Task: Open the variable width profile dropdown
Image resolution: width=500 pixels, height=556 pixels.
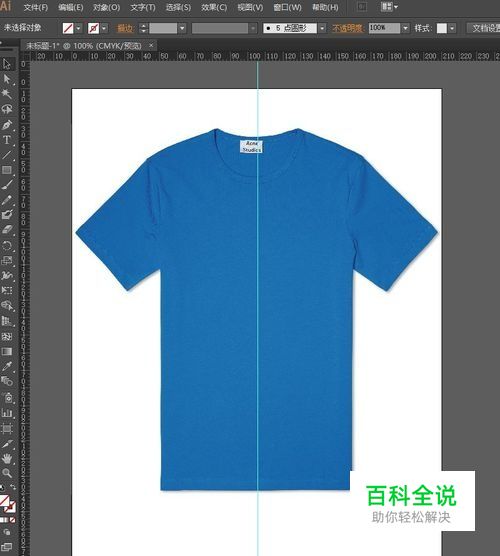Action: pyautogui.click(x=253, y=28)
